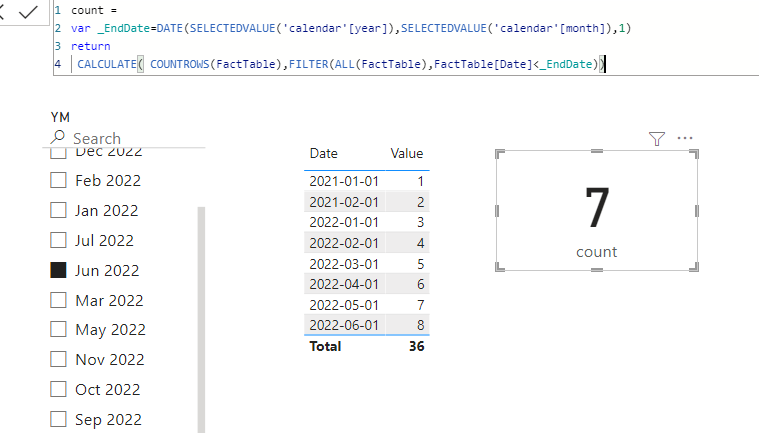The width and height of the screenshot is (759, 445).
Task: Check the Nov 2022 checkbox
Action: [58, 359]
